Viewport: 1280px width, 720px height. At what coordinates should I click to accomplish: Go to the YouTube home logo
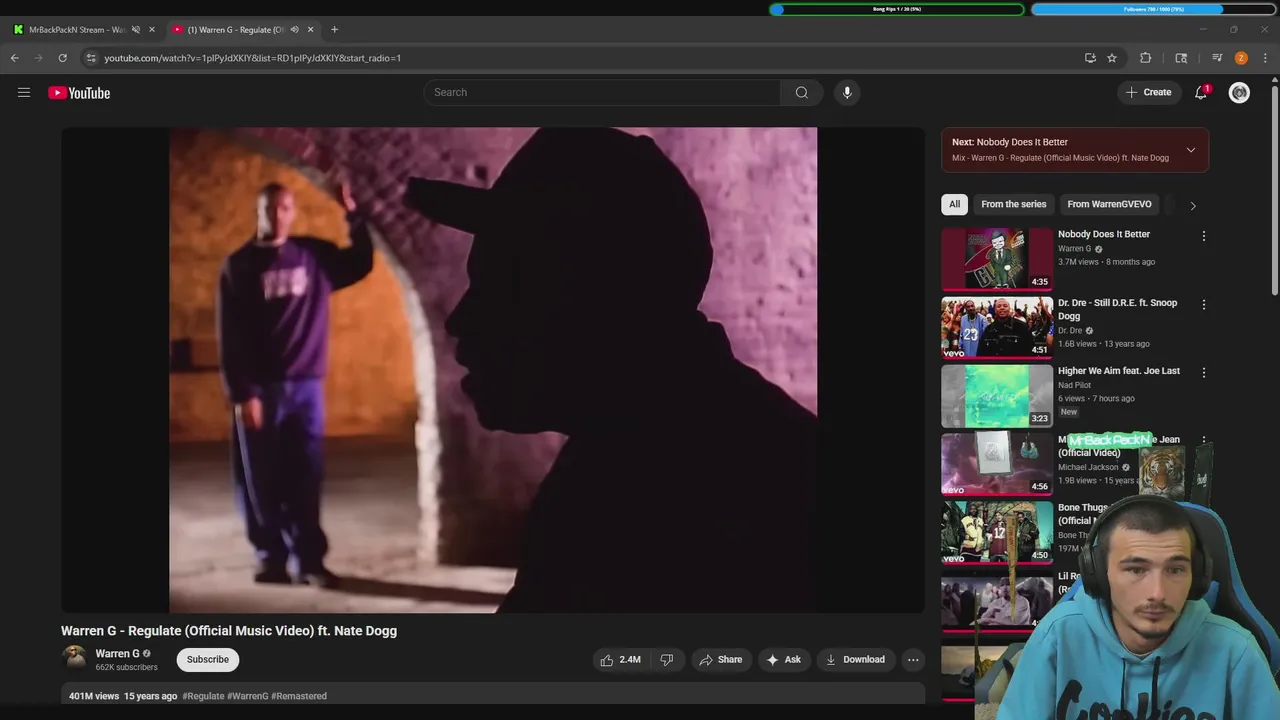tap(79, 93)
